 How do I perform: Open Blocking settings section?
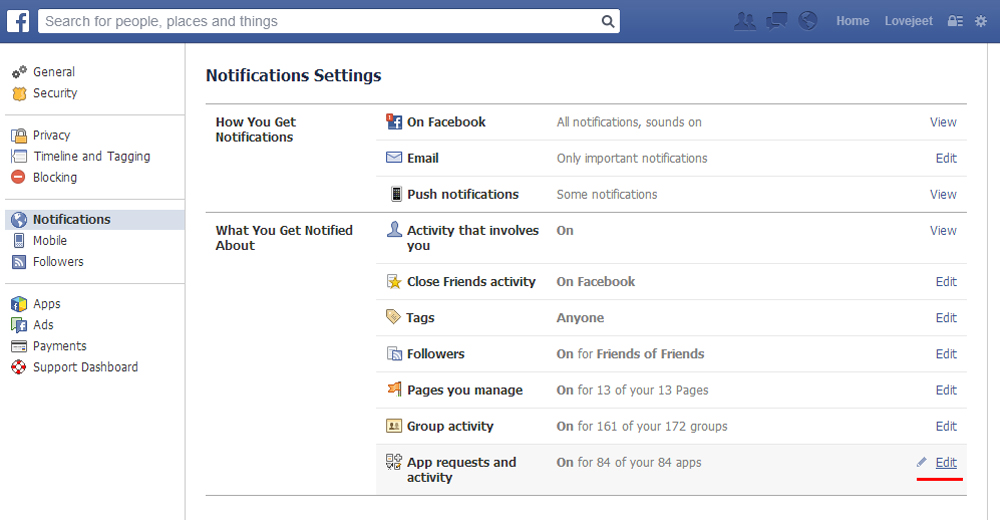(55, 177)
